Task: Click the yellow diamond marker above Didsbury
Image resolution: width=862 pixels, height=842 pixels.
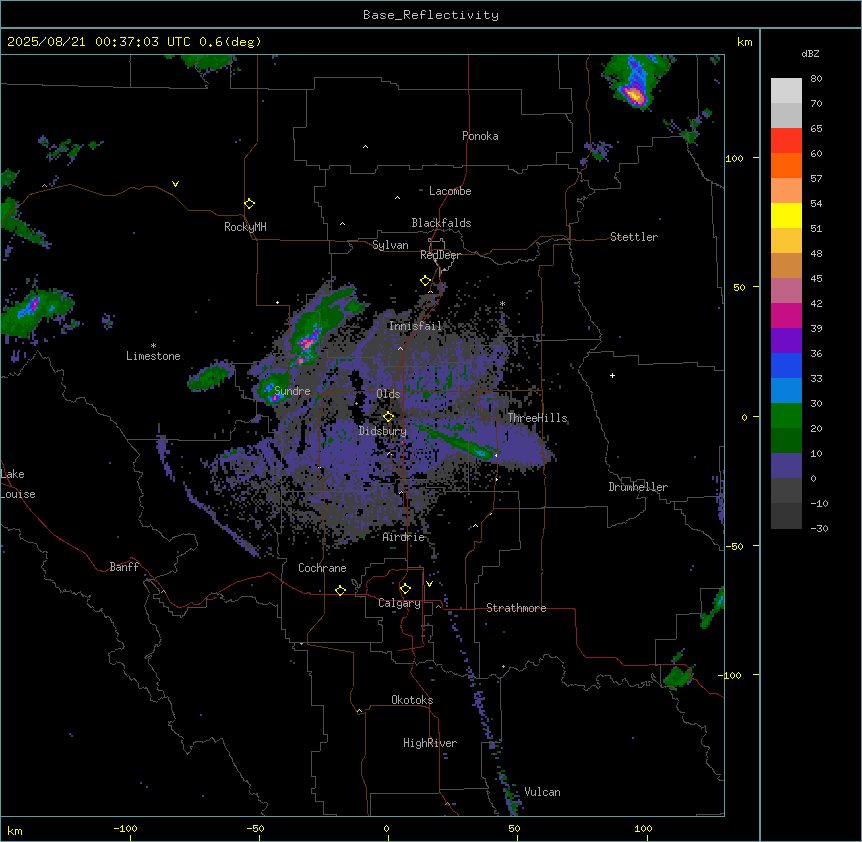Action: pyautogui.click(x=388, y=417)
